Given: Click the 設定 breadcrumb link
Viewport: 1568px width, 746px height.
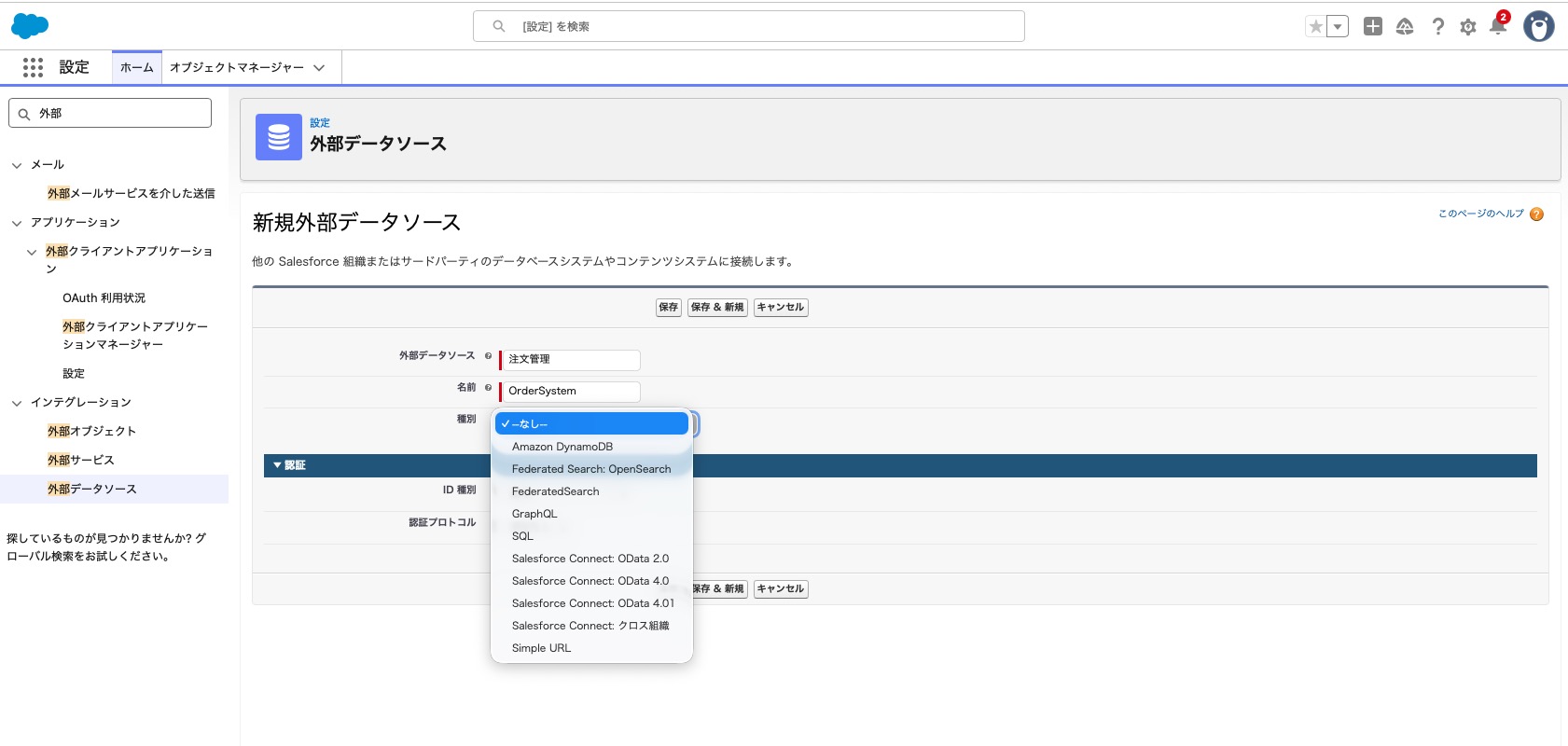Looking at the screenshot, I should coord(320,123).
